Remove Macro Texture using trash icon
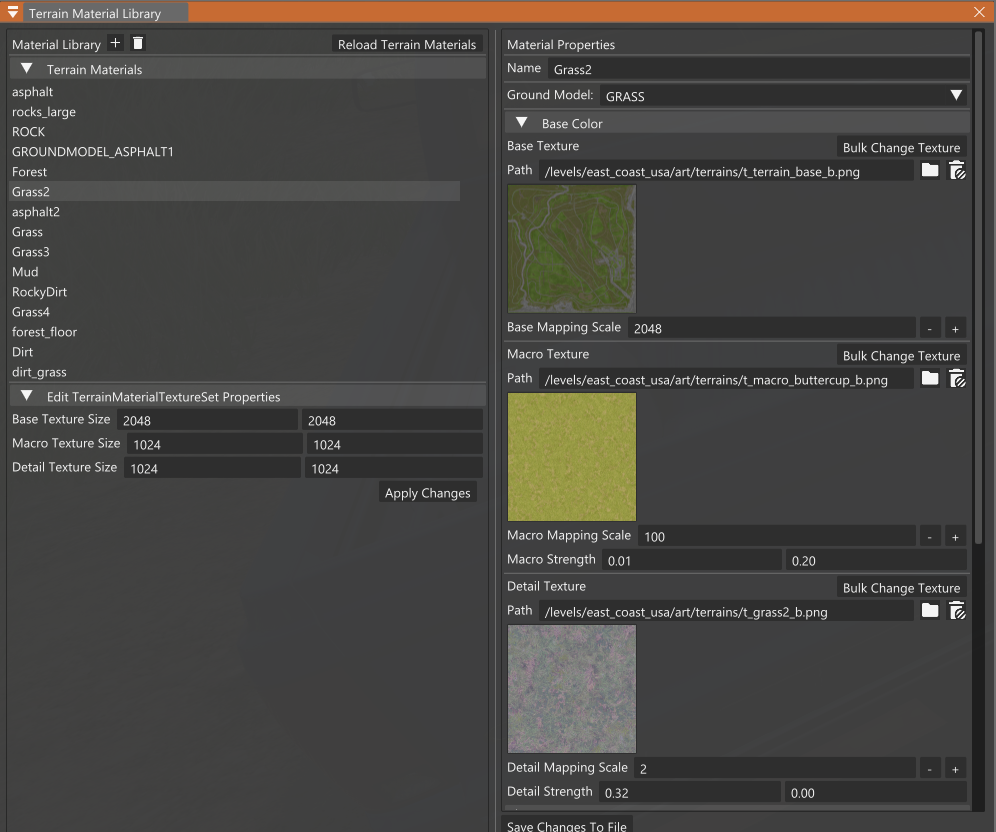Screen dimensions: 996x832 click(957, 379)
